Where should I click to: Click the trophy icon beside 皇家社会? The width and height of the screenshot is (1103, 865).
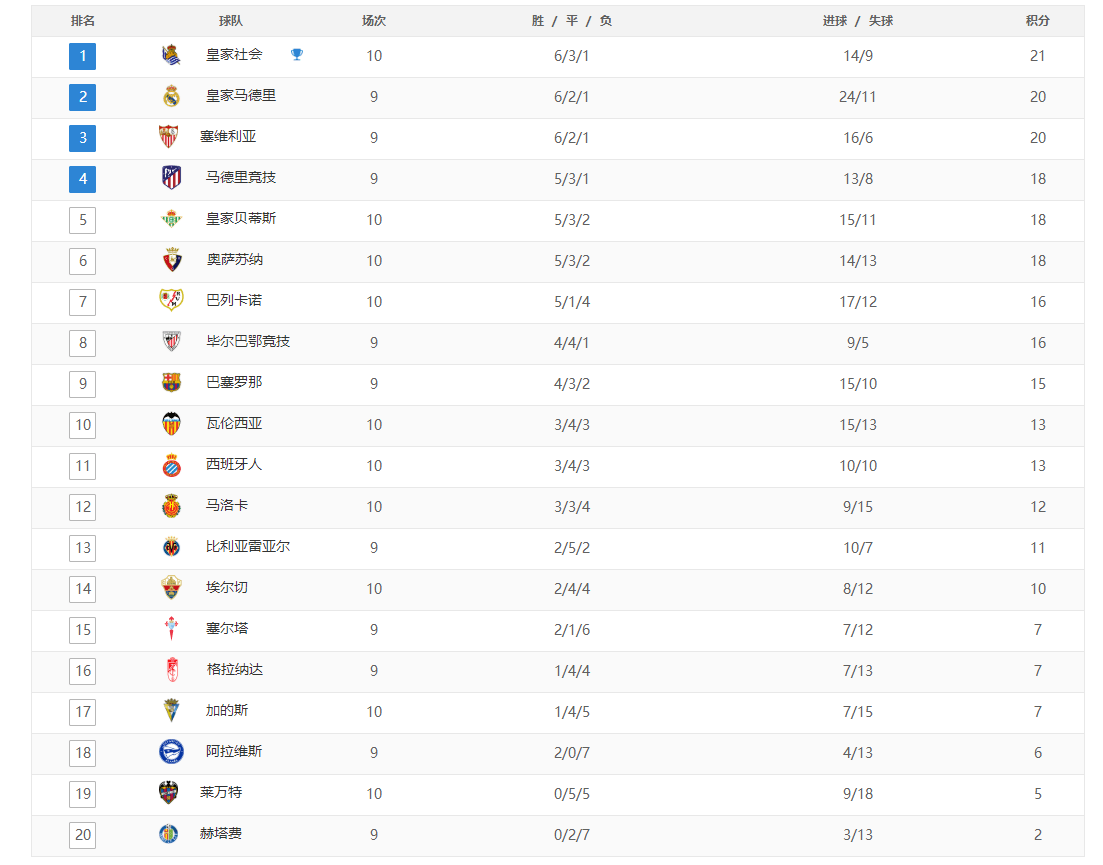pyautogui.click(x=297, y=54)
